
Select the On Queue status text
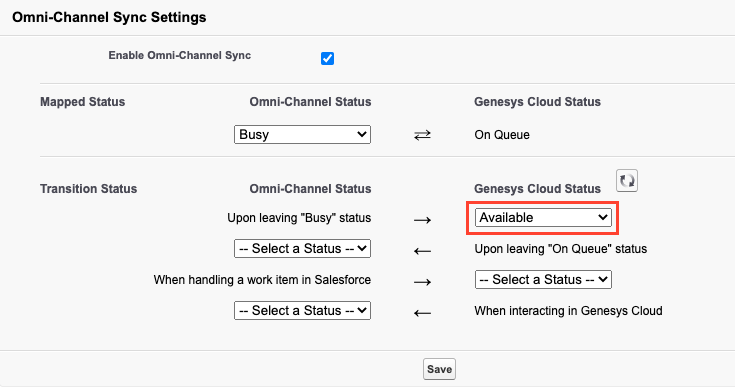coord(502,135)
